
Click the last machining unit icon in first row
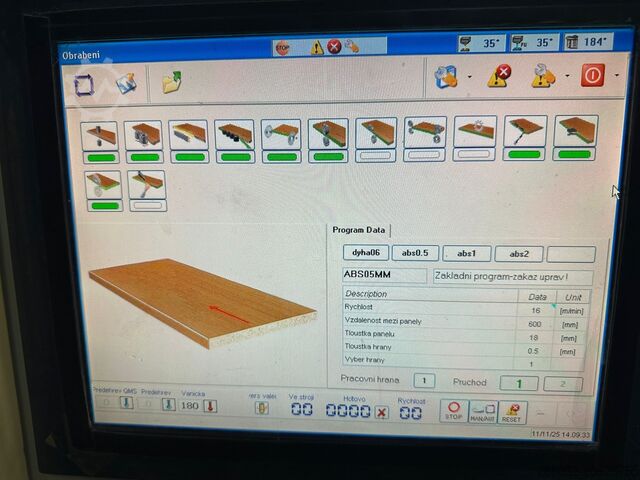tap(575, 131)
